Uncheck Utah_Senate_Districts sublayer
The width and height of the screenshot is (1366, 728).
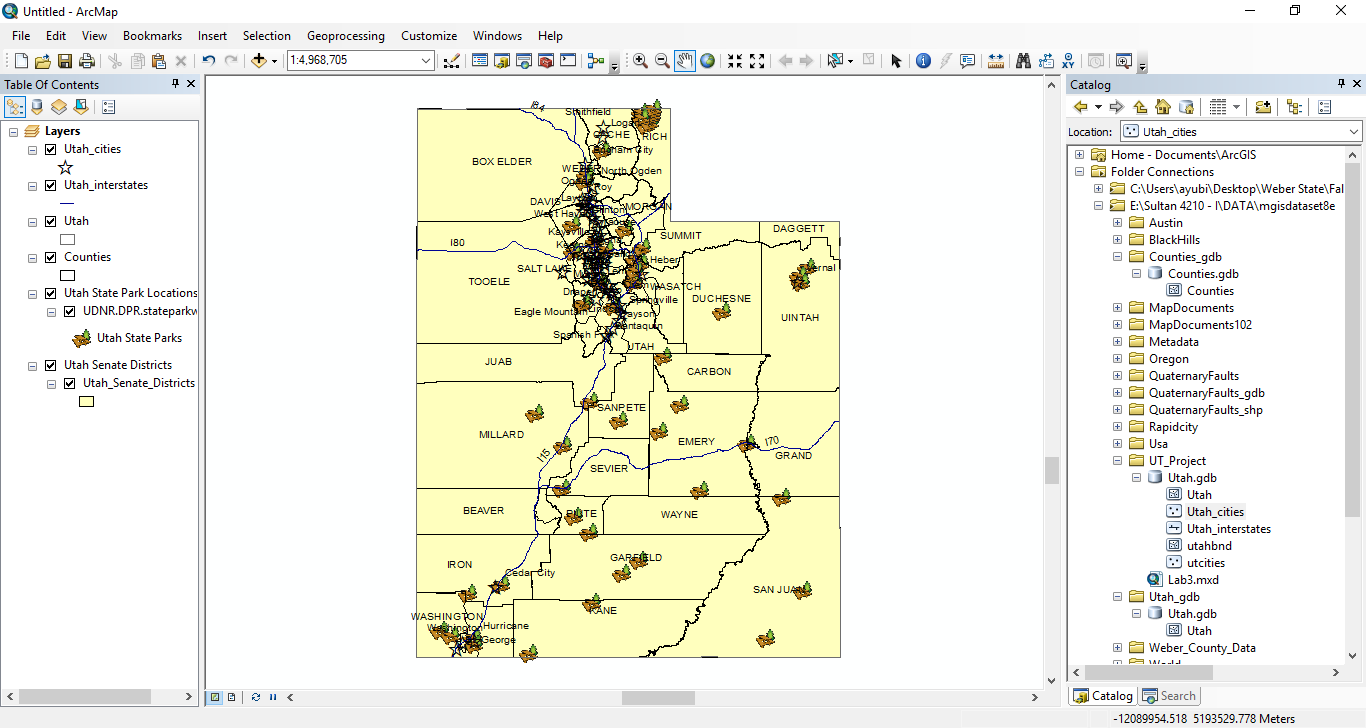click(69, 383)
